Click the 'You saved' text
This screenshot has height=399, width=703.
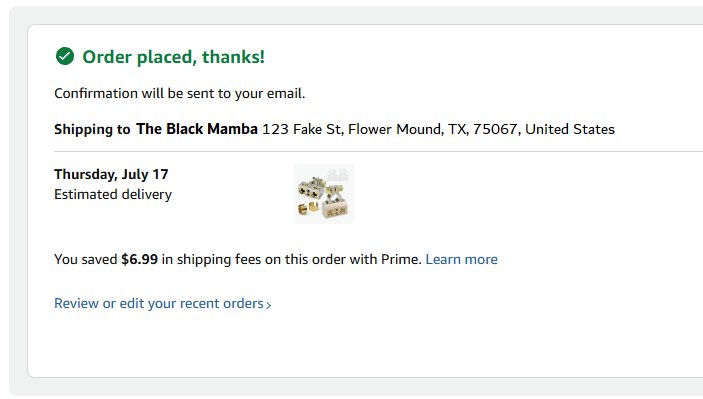86,259
